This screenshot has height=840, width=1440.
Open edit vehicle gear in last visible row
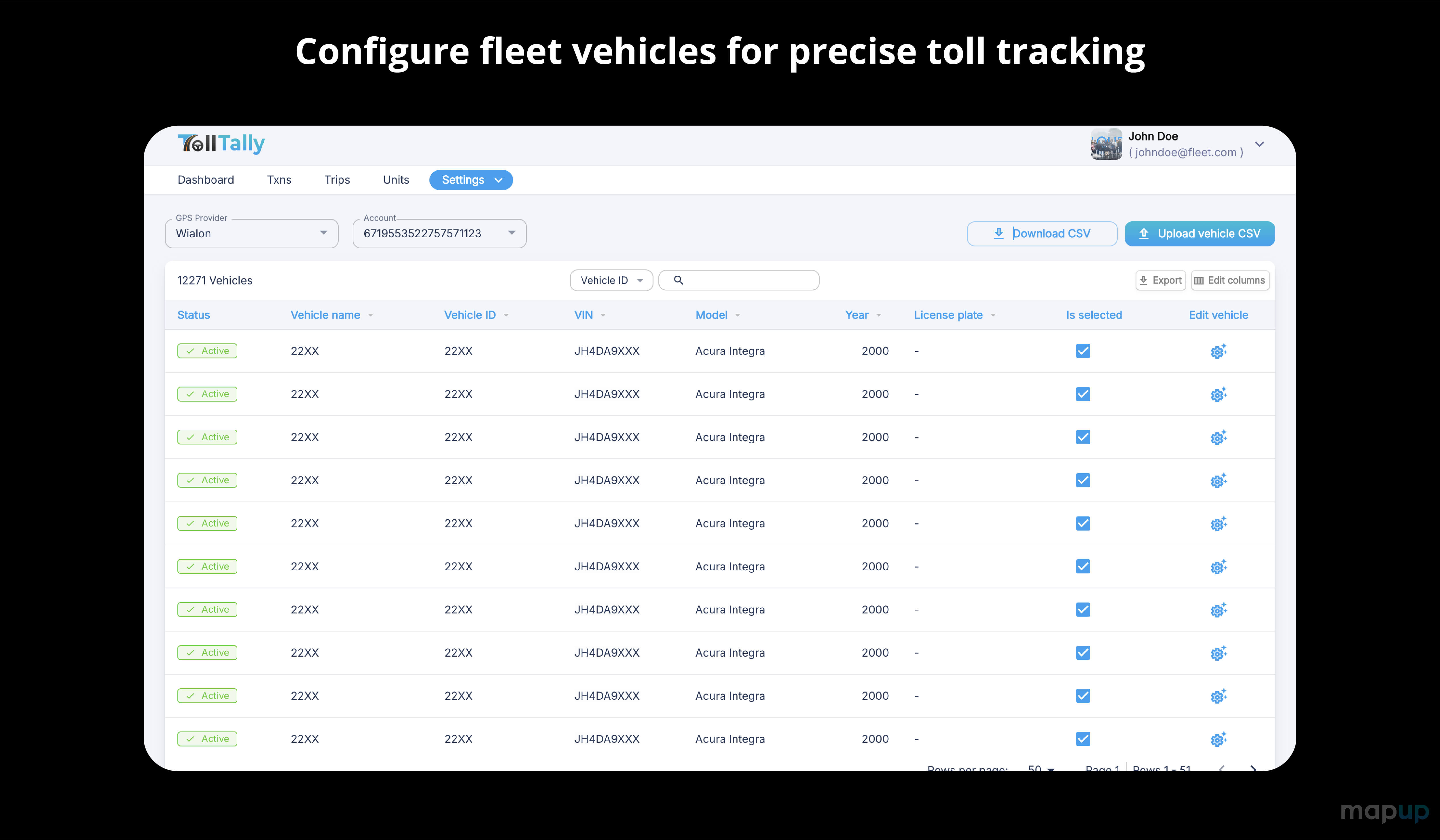click(x=1218, y=739)
